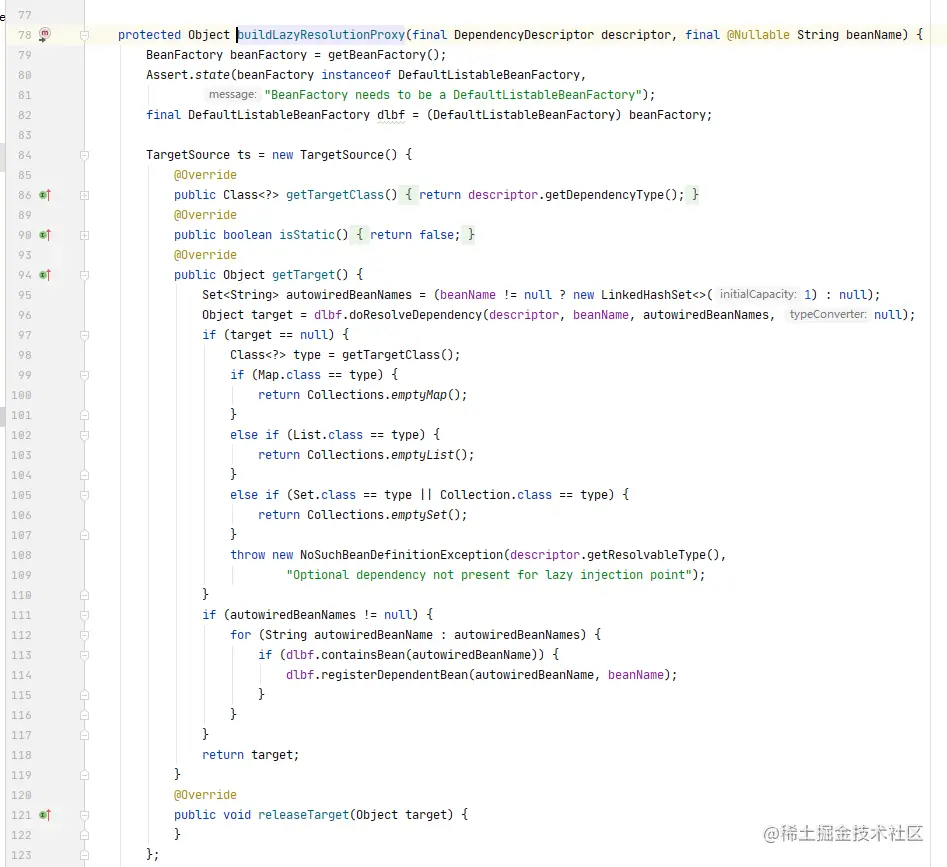Click line number 101 in the gutter
Viewport: 947px width, 867px height.
(x=21, y=415)
